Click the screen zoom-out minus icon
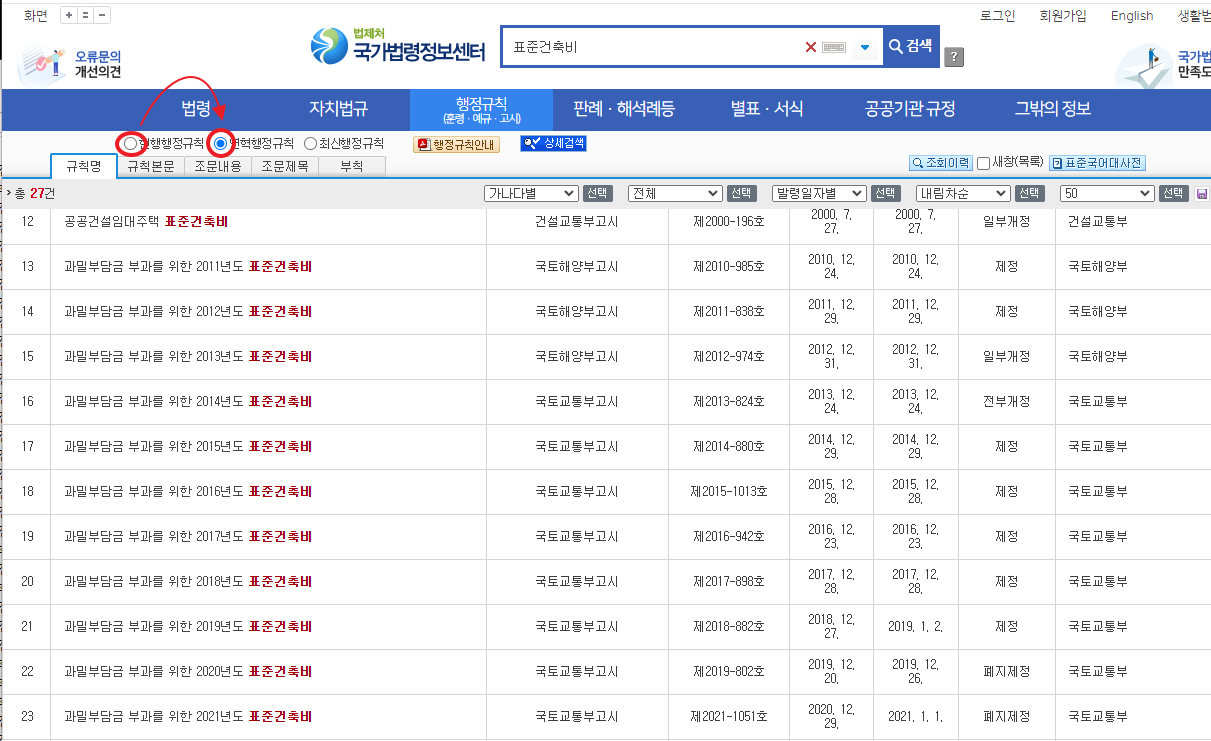The width and height of the screenshot is (1211, 741). 102,15
